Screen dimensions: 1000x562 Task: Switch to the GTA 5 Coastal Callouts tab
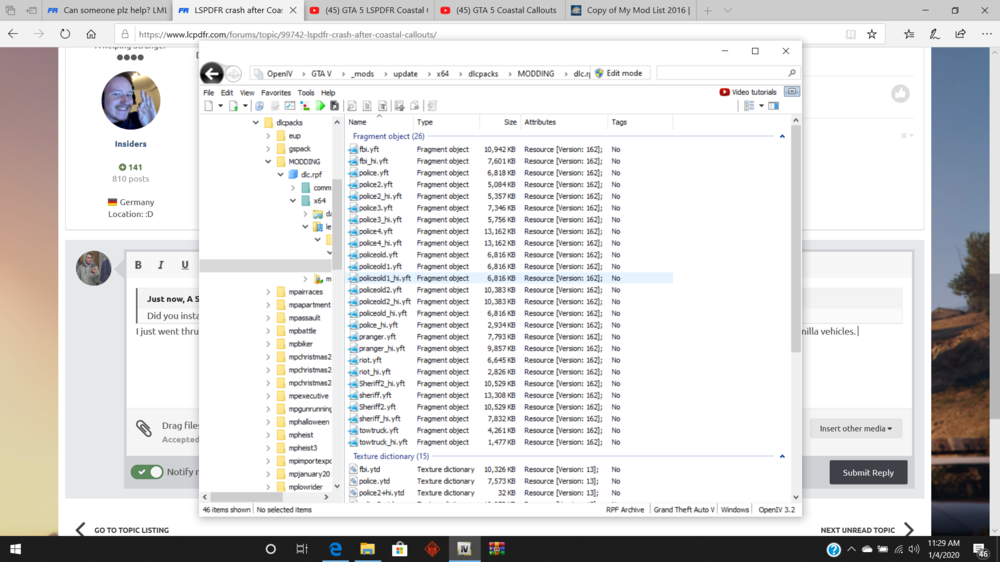pos(499,10)
